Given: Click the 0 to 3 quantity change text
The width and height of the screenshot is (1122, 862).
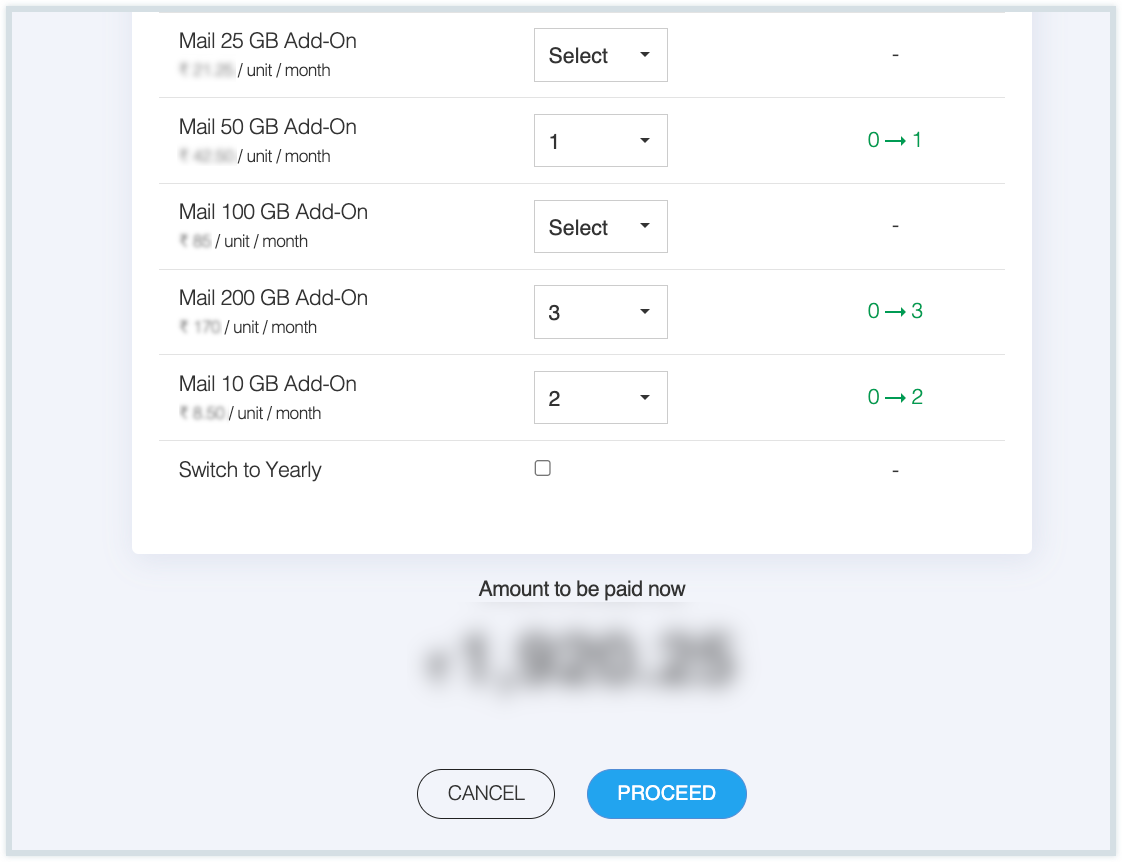Looking at the screenshot, I should [x=895, y=311].
